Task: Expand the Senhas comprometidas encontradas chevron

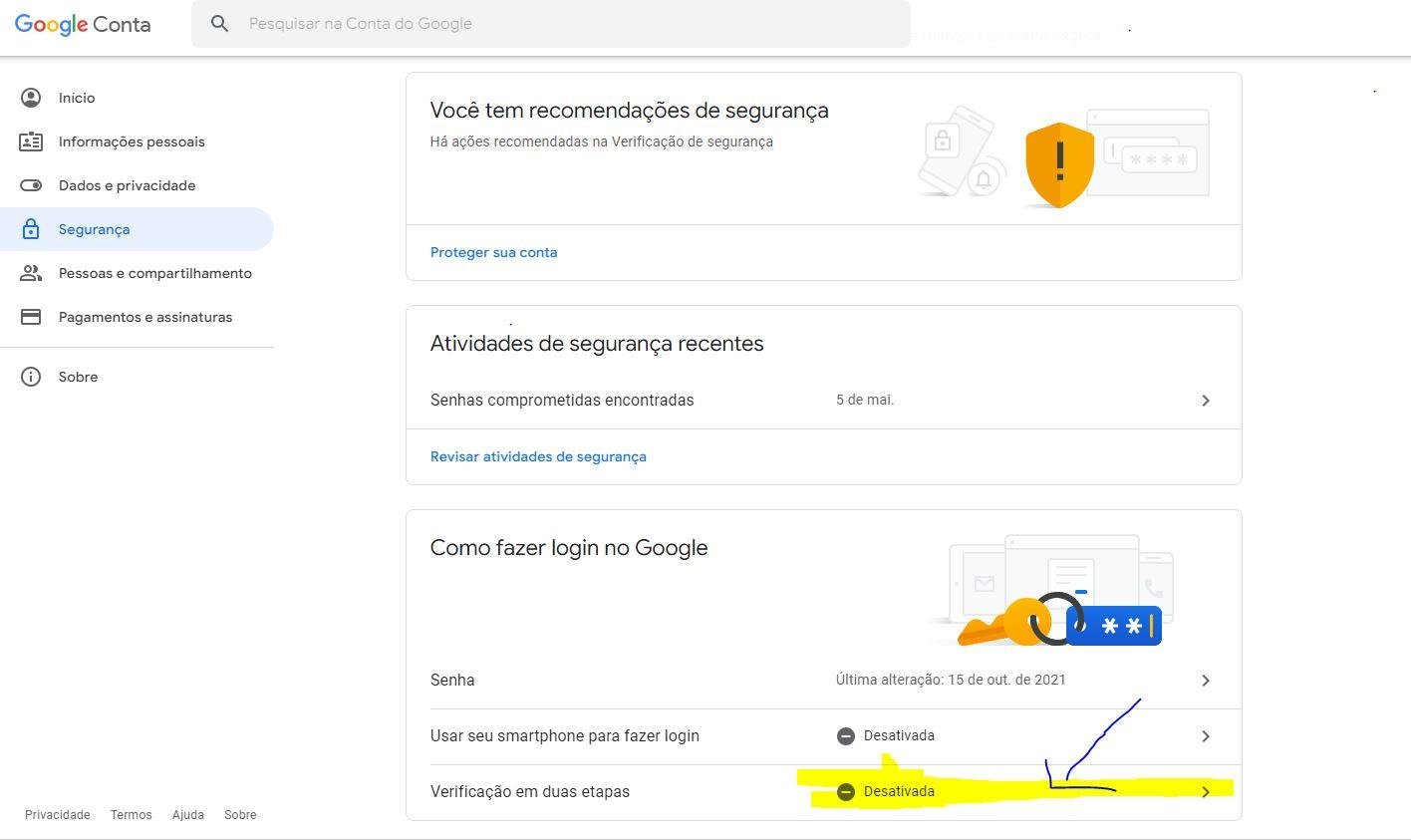Action: (1206, 401)
